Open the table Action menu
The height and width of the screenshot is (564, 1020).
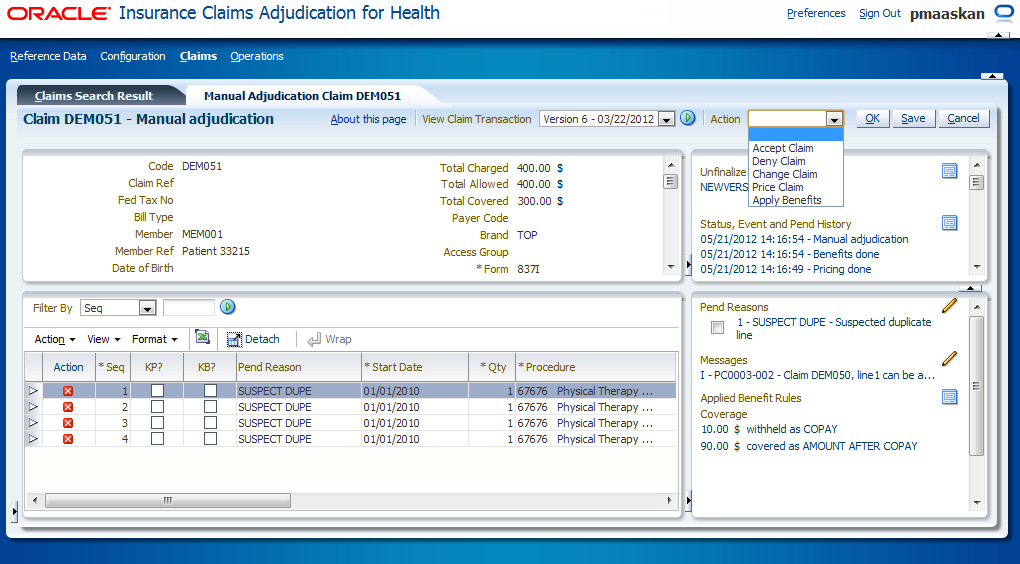[55, 339]
